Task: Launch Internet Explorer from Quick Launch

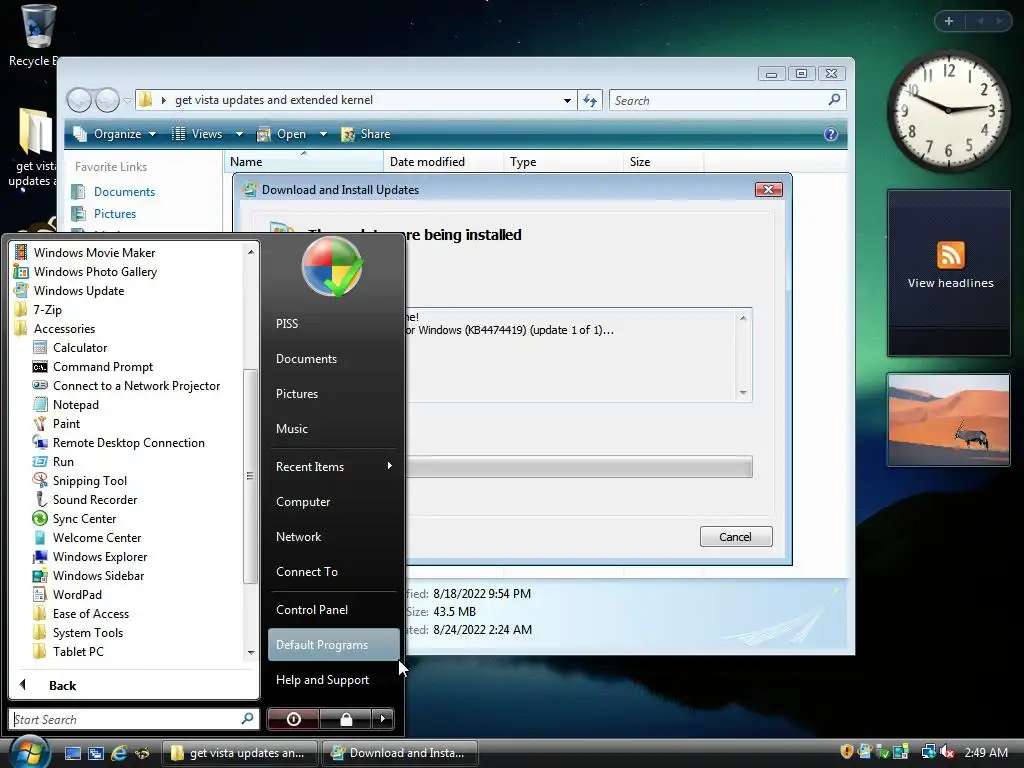Action: (118, 753)
